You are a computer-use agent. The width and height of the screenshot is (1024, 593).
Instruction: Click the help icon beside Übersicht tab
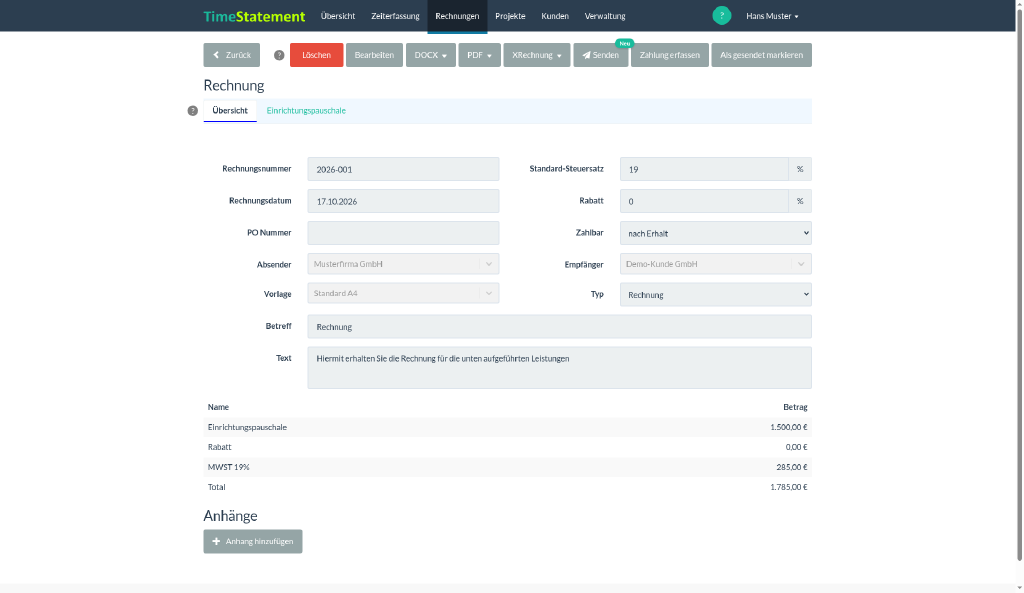pos(193,111)
